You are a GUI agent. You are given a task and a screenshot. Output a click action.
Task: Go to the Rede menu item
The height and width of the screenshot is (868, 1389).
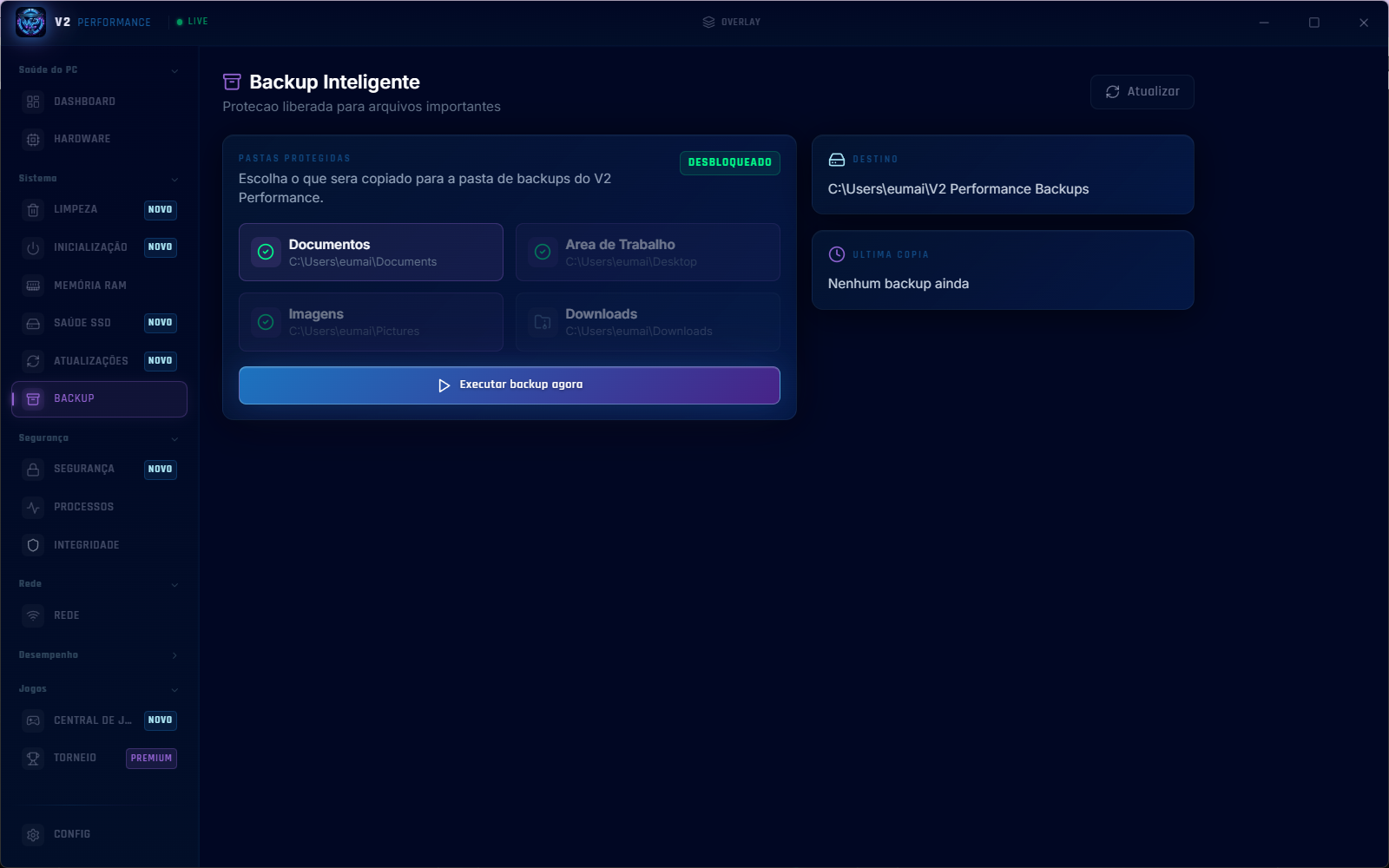(x=99, y=615)
